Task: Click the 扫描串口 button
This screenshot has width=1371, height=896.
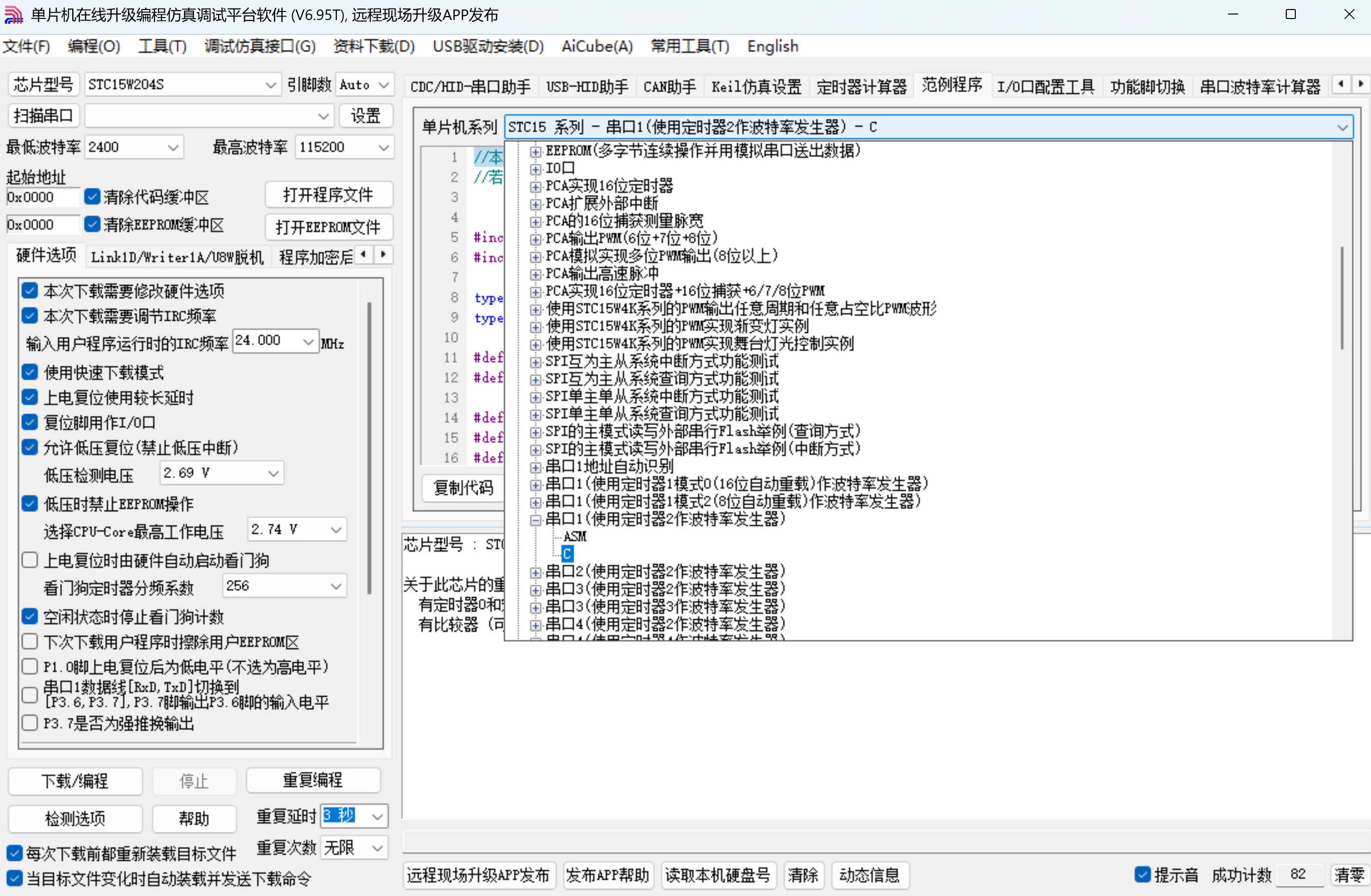Action: click(43, 116)
